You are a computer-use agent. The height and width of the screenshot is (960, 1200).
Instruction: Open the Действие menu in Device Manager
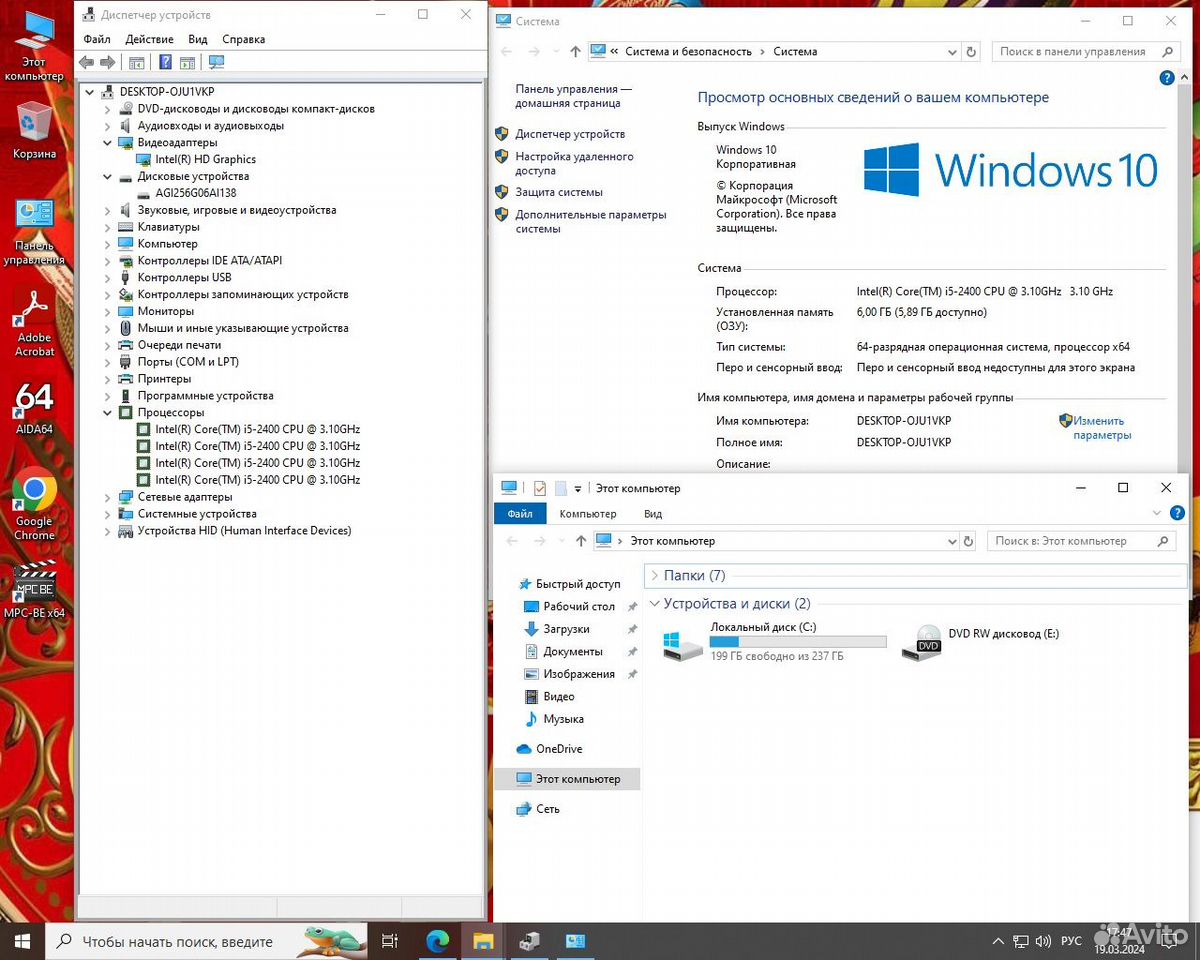pyautogui.click(x=150, y=39)
